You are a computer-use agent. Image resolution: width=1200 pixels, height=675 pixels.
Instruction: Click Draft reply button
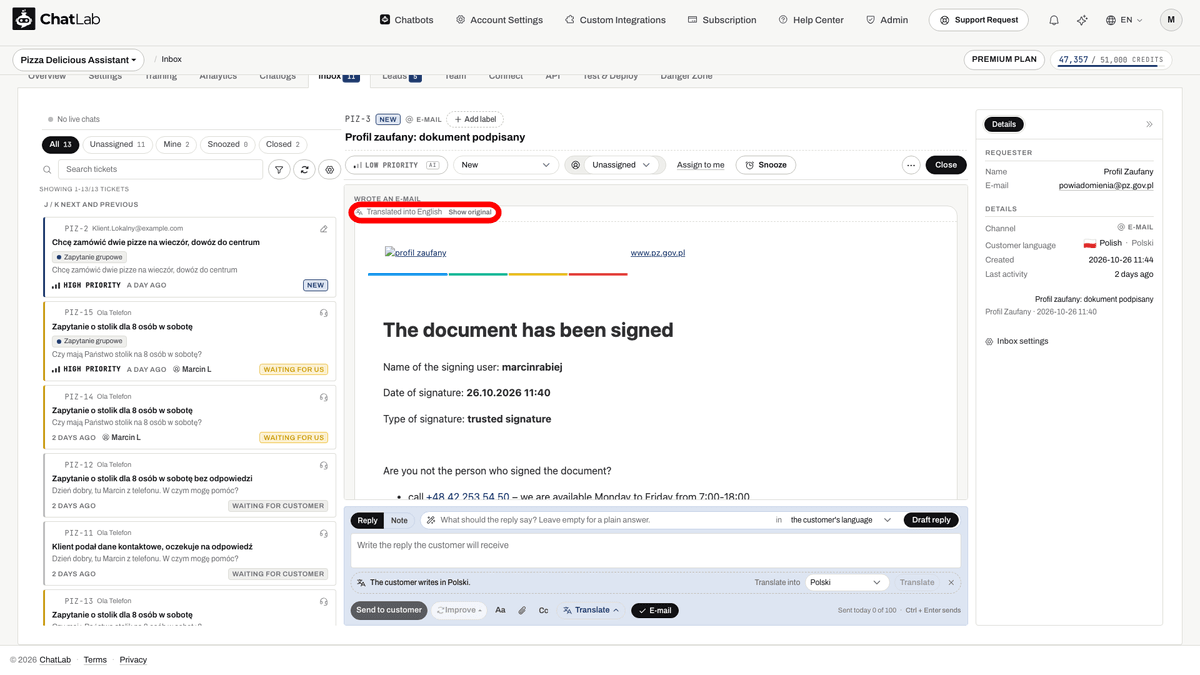931,520
